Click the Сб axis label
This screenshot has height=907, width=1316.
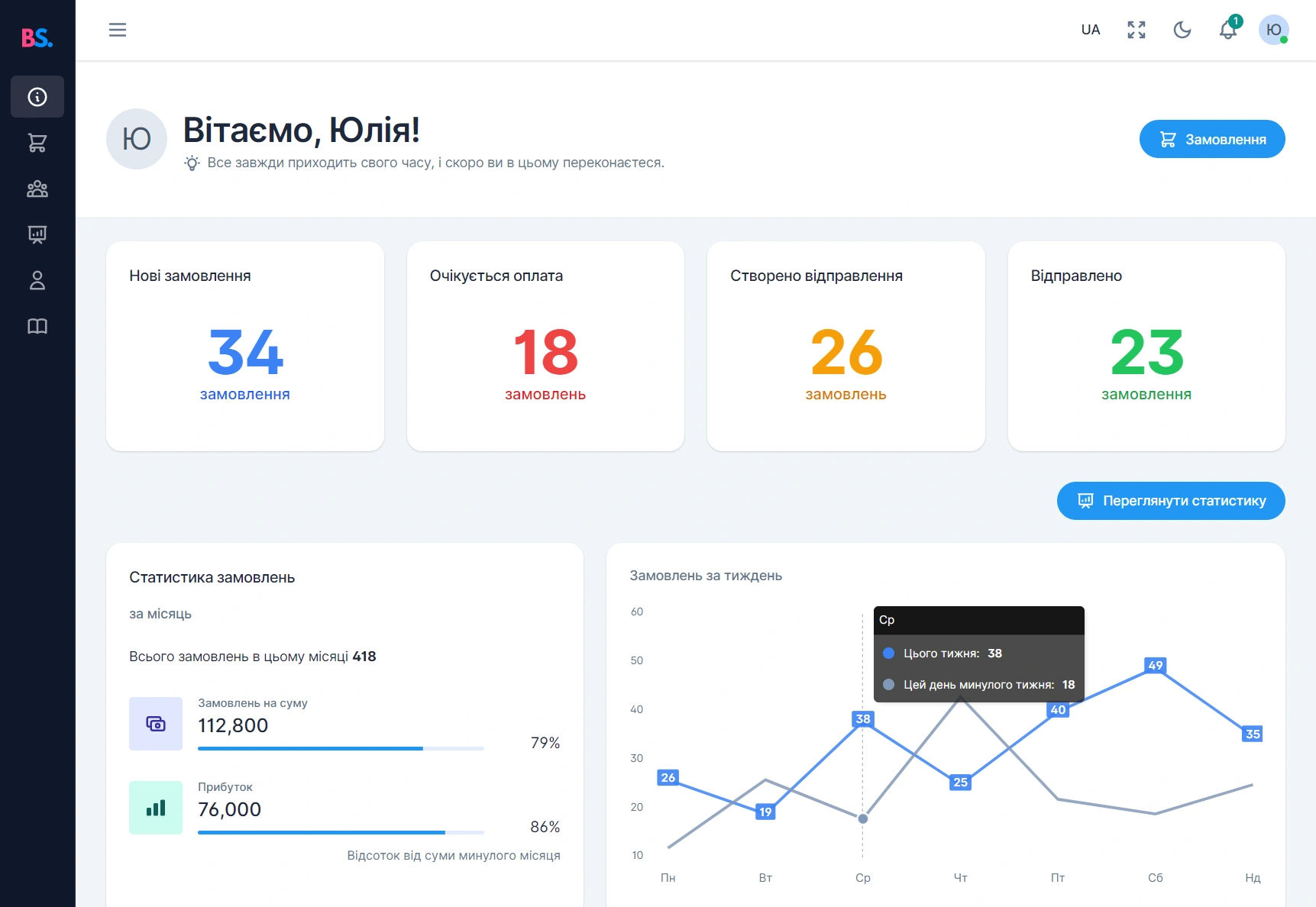[1156, 878]
